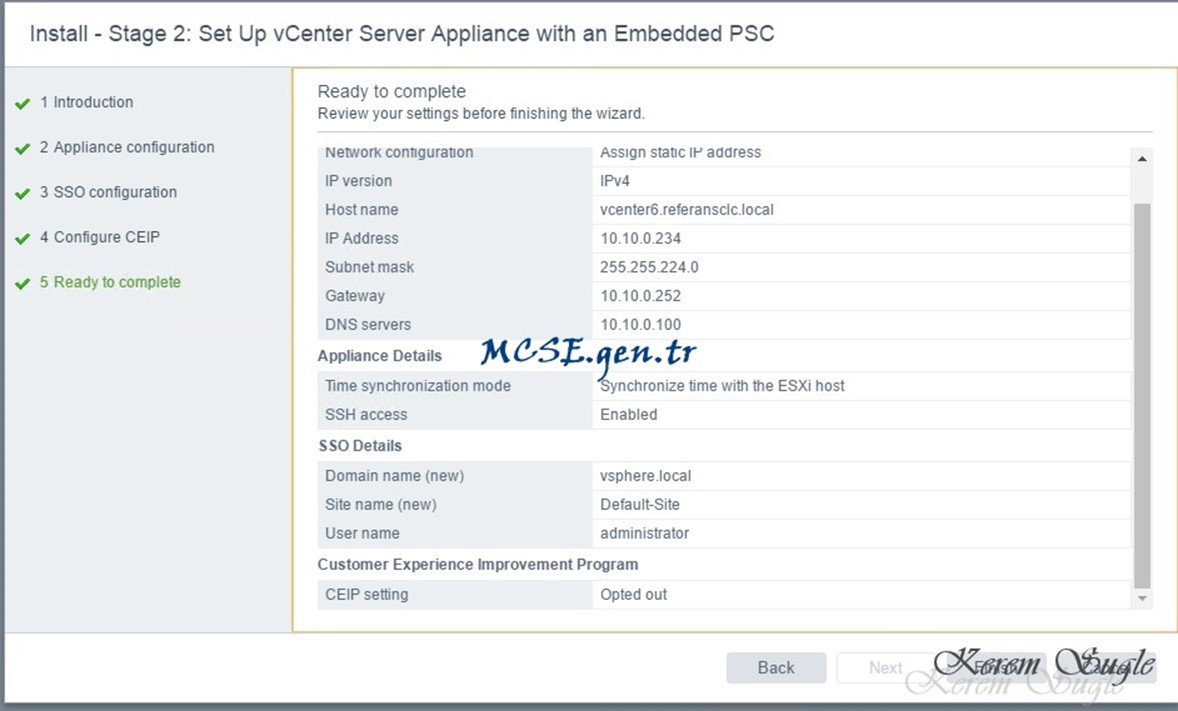This screenshot has height=711, width=1178.
Task: Click the "CEIP setting" label
Action: coord(367,595)
